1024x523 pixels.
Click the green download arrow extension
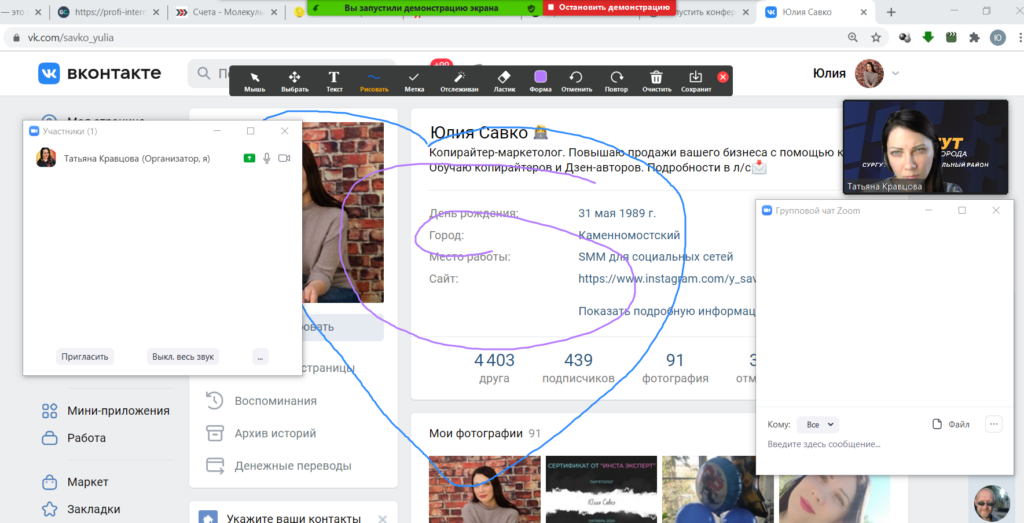pyautogui.click(x=928, y=38)
